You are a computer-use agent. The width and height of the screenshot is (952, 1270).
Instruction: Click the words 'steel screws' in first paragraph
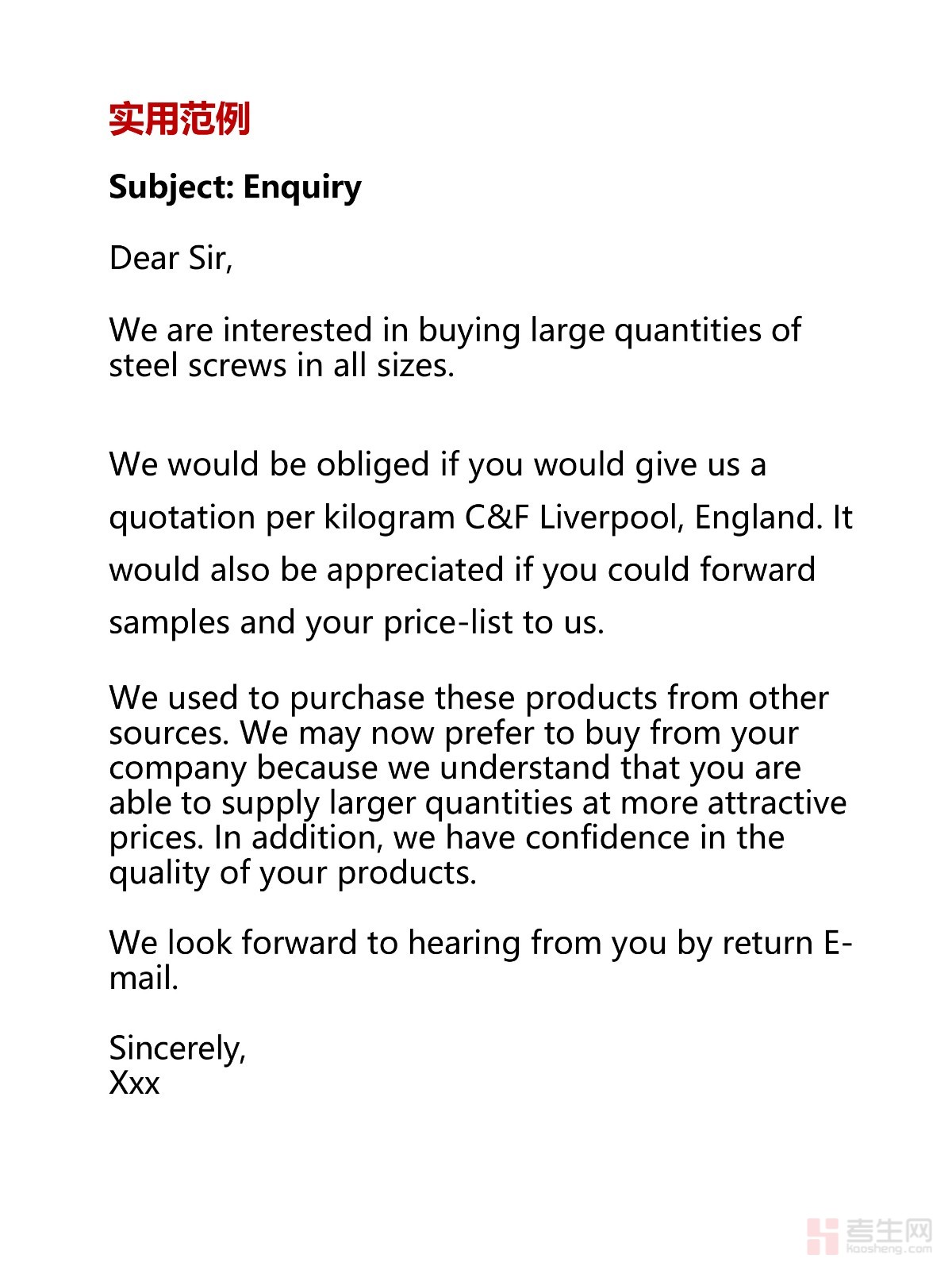click(198, 366)
